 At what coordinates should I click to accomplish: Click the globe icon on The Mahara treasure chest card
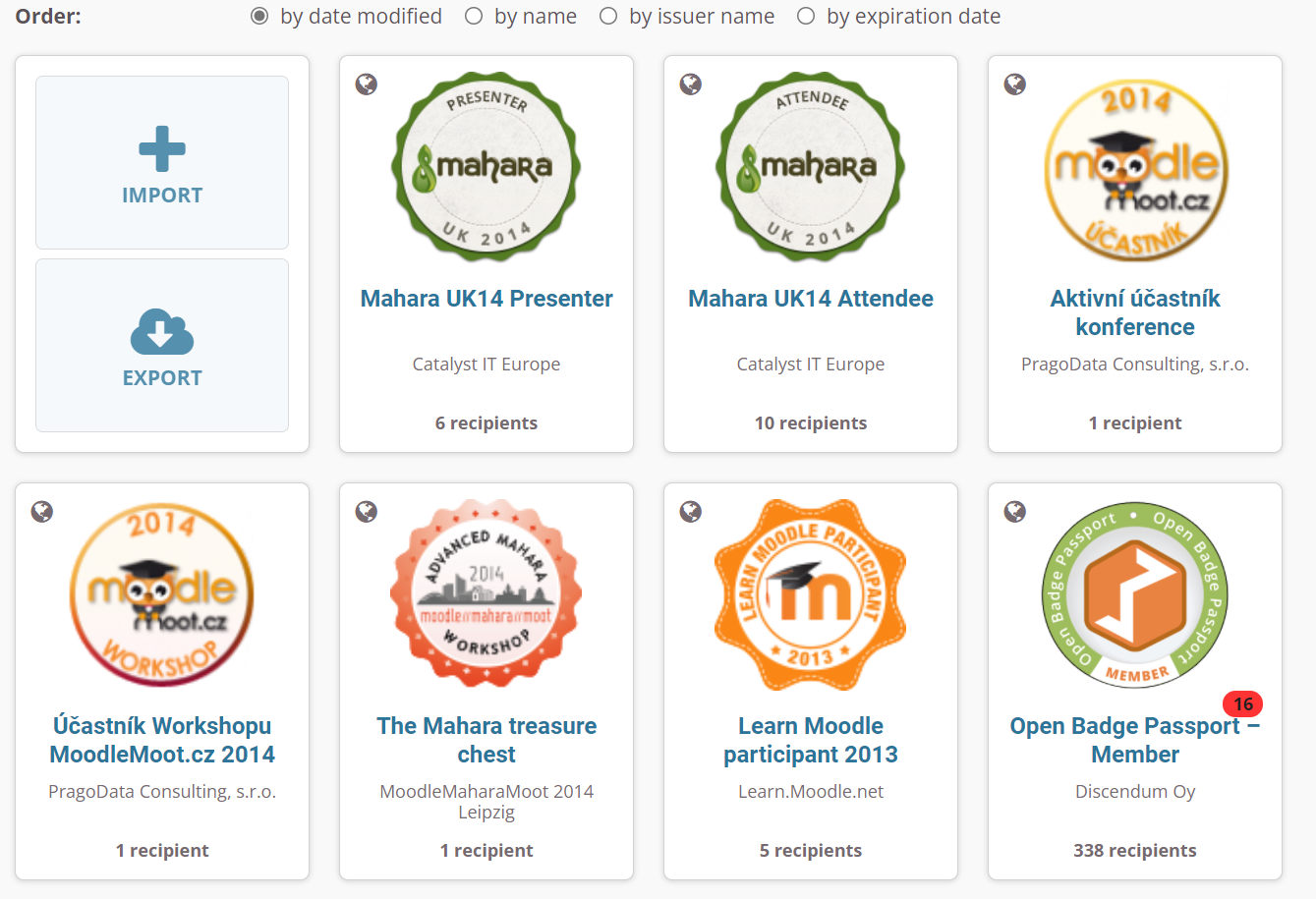[x=366, y=512]
